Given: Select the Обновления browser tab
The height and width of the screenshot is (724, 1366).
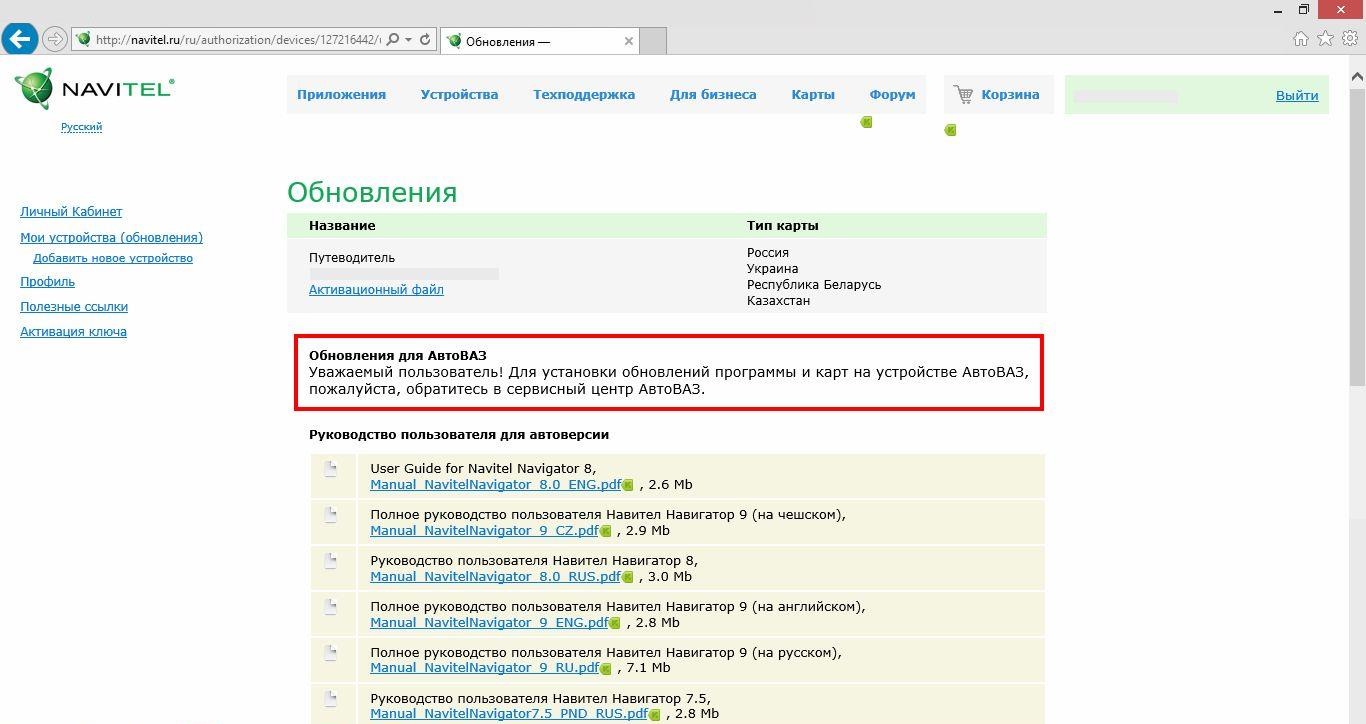Looking at the screenshot, I should [538, 41].
